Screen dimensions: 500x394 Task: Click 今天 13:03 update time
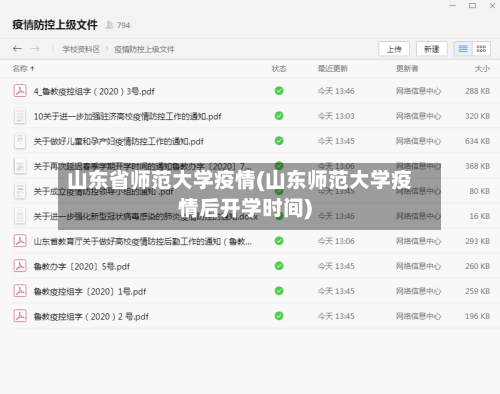[336, 116]
